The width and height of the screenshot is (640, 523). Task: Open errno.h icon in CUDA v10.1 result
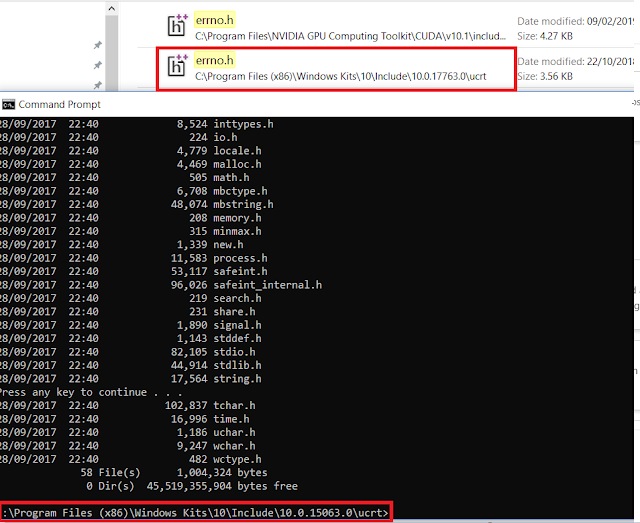point(178,25)
